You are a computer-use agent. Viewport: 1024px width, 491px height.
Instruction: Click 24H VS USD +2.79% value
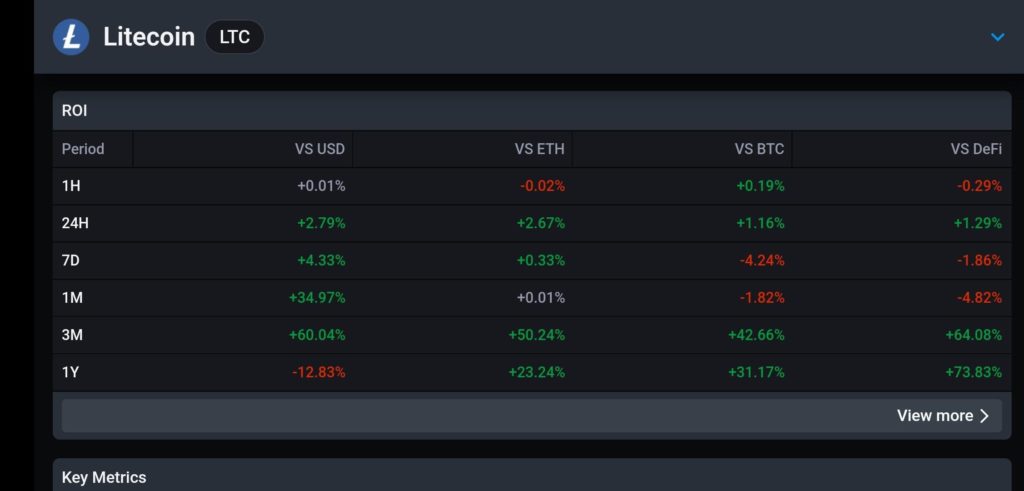(x=321, y=223)
